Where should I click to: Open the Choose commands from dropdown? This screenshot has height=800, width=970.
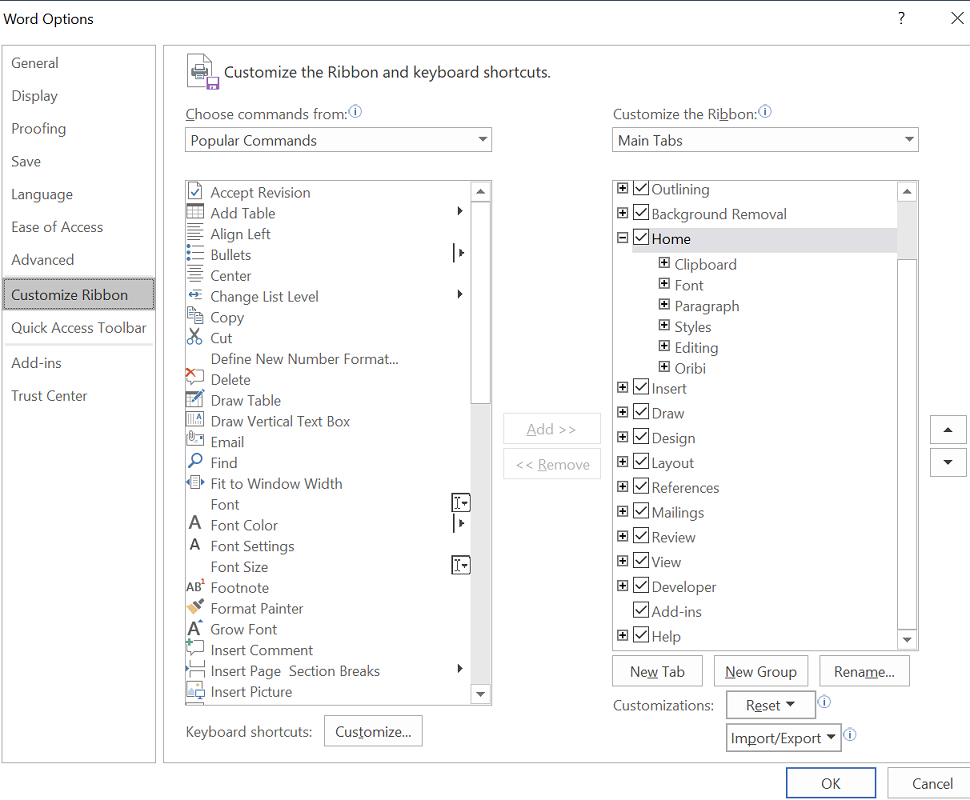click(338, 140)
